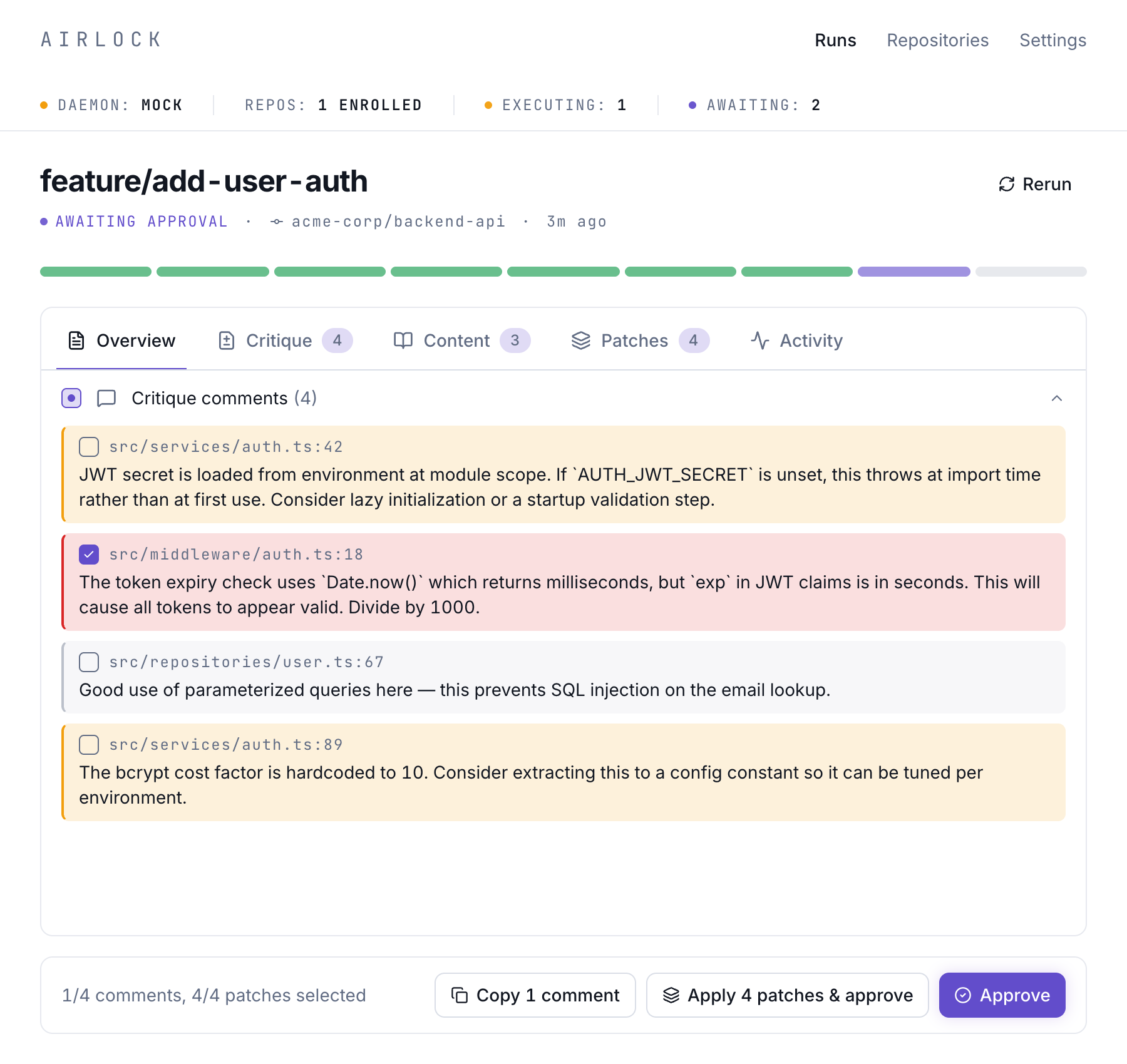
Task: Check the src/services/auth.ts:89 comment checkbox
Action: (89, 745)
